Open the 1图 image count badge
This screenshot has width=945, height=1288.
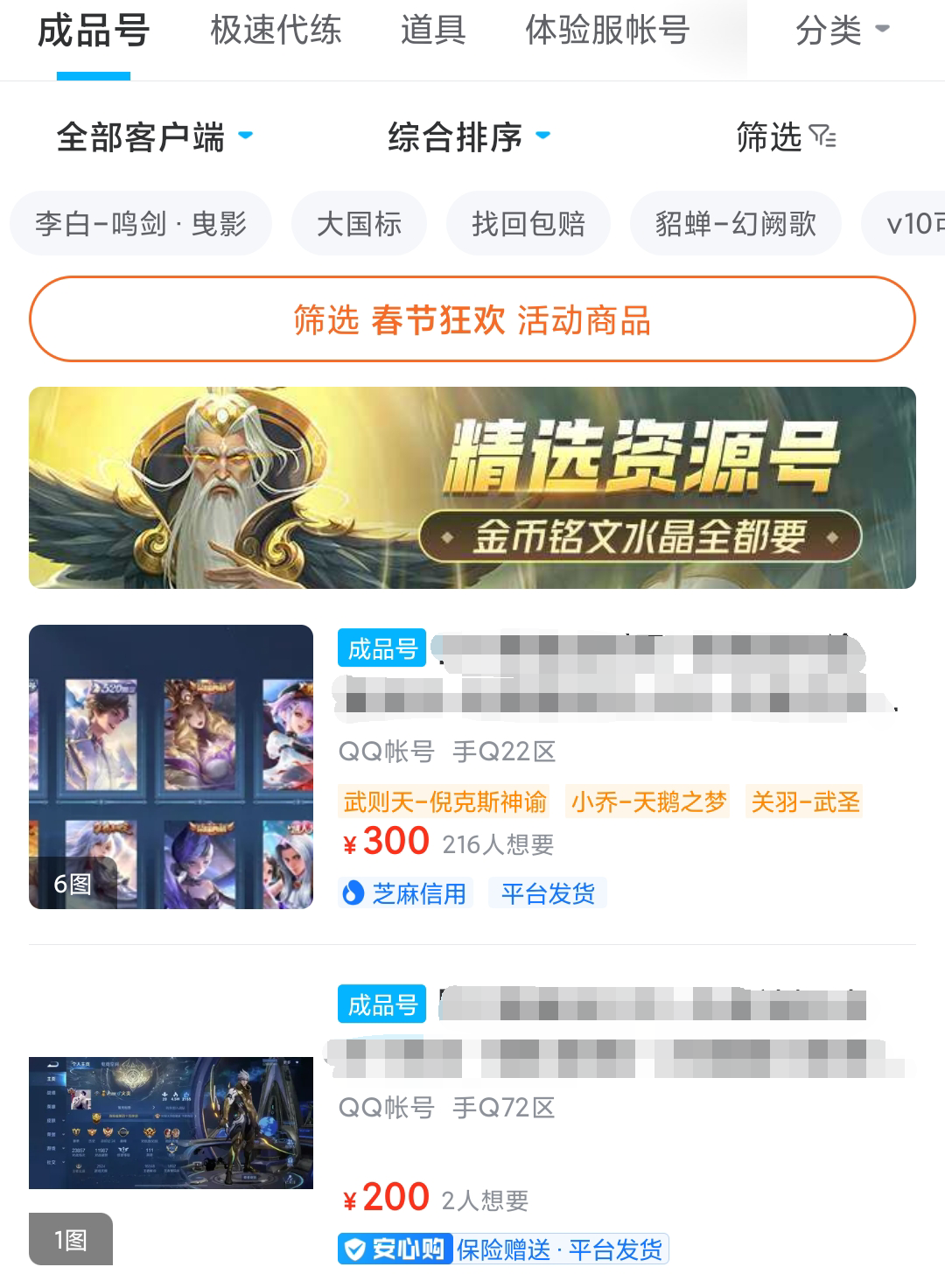[71, 1239]
